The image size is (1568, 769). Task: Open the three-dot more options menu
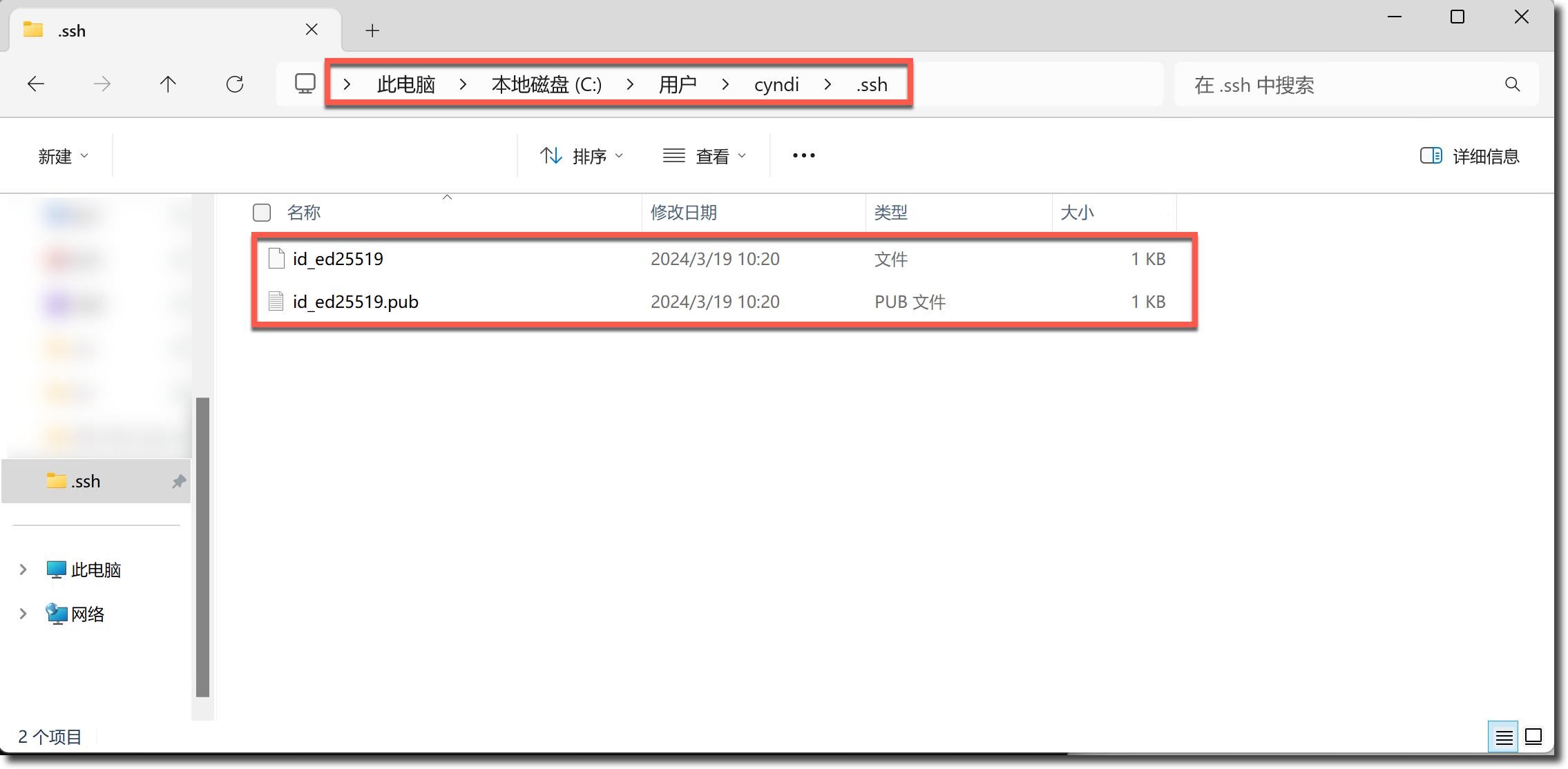click(x=803, y=156)
